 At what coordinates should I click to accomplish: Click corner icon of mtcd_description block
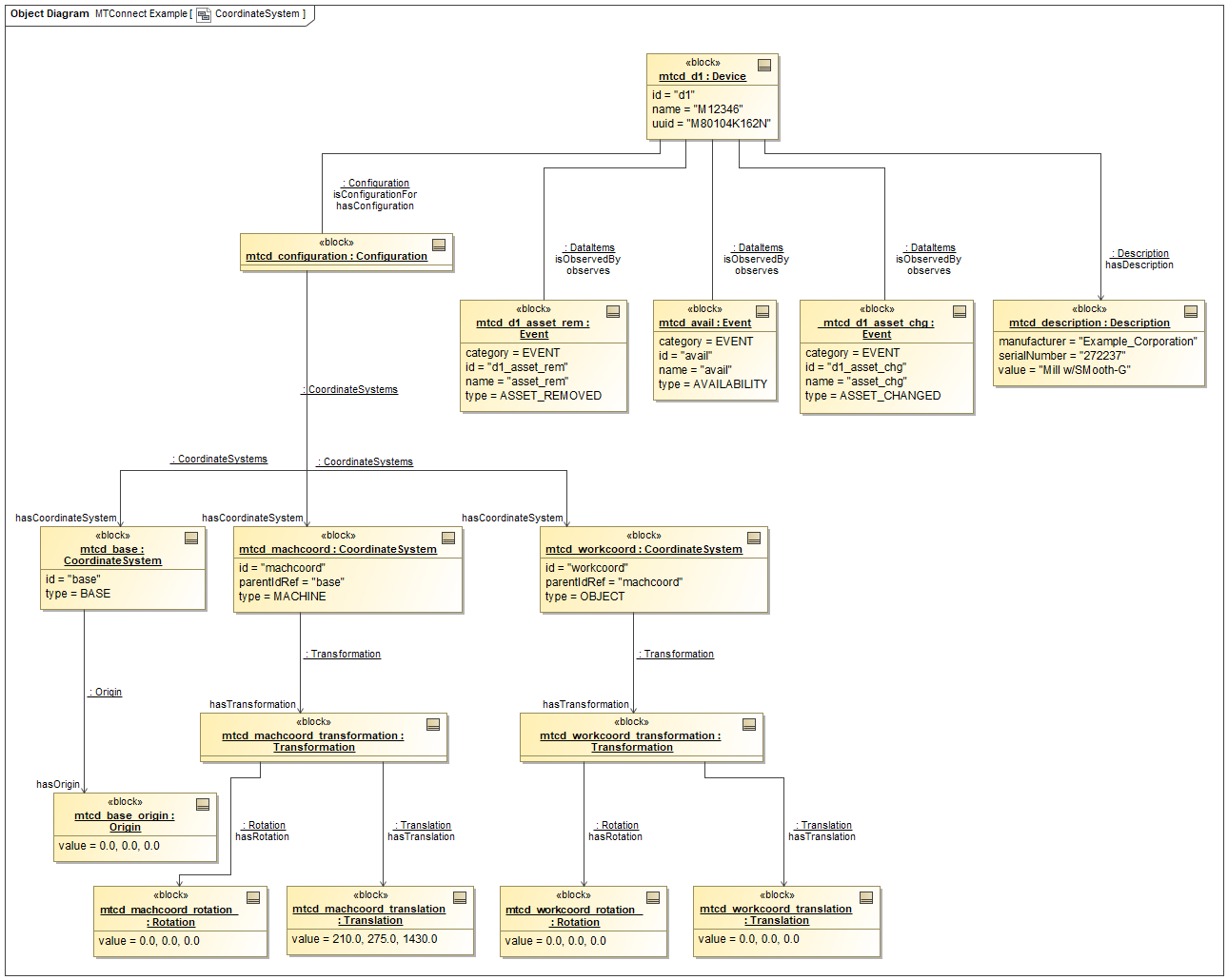click(1191, 311)
